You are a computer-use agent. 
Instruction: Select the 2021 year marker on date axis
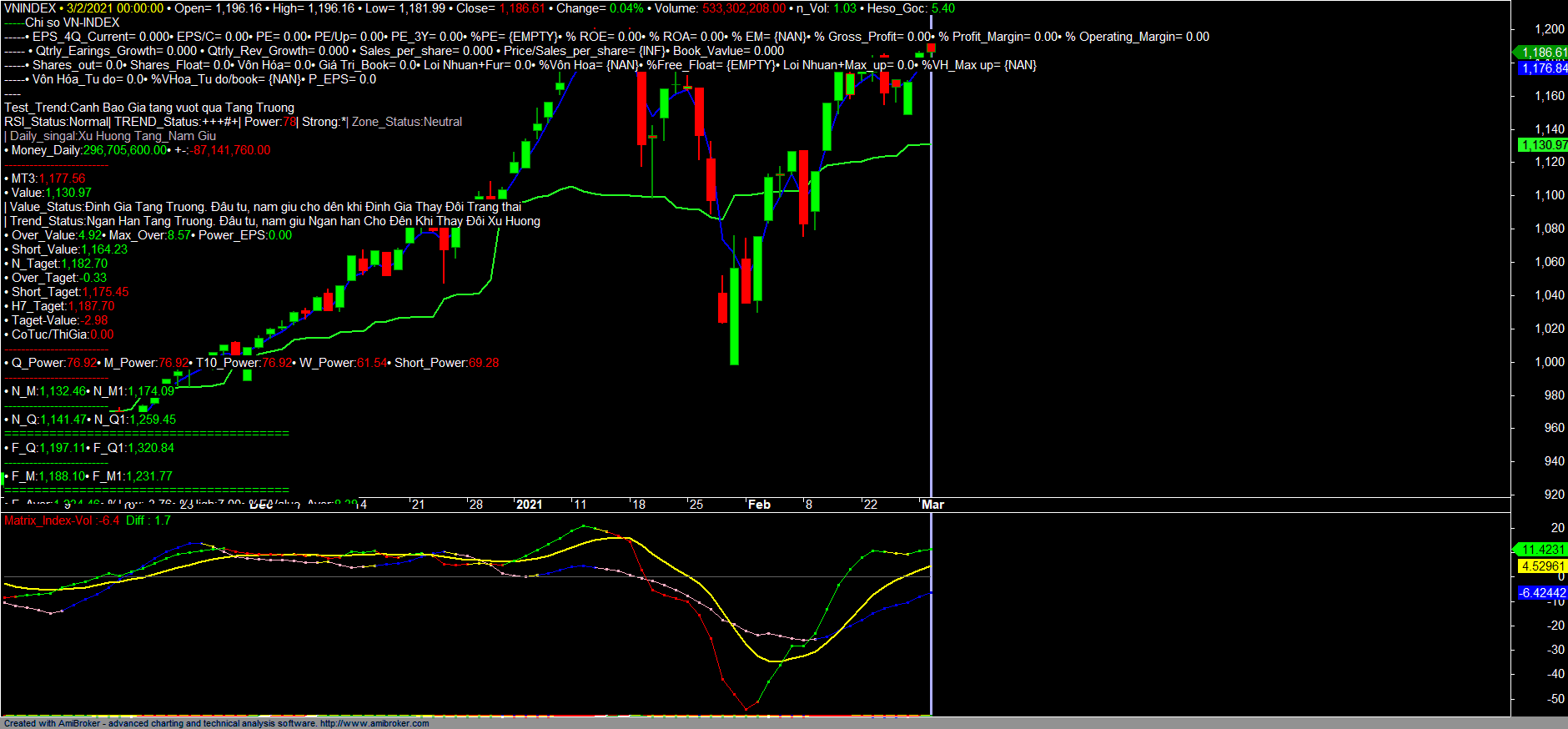click(529, 505)
